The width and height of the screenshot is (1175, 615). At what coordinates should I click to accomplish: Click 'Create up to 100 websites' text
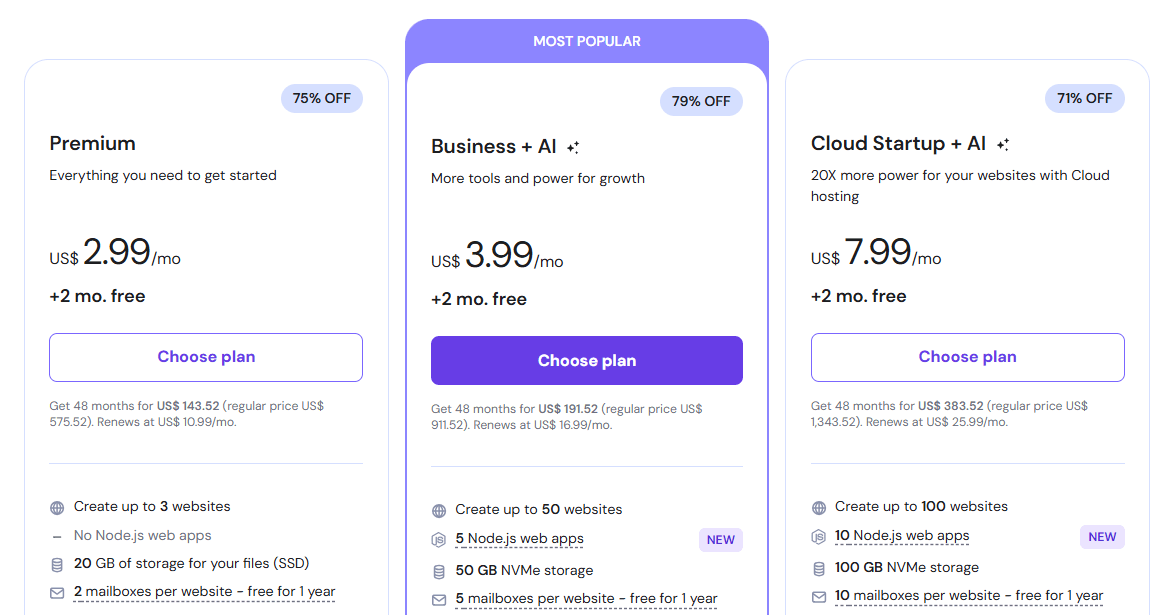[921, 506]
